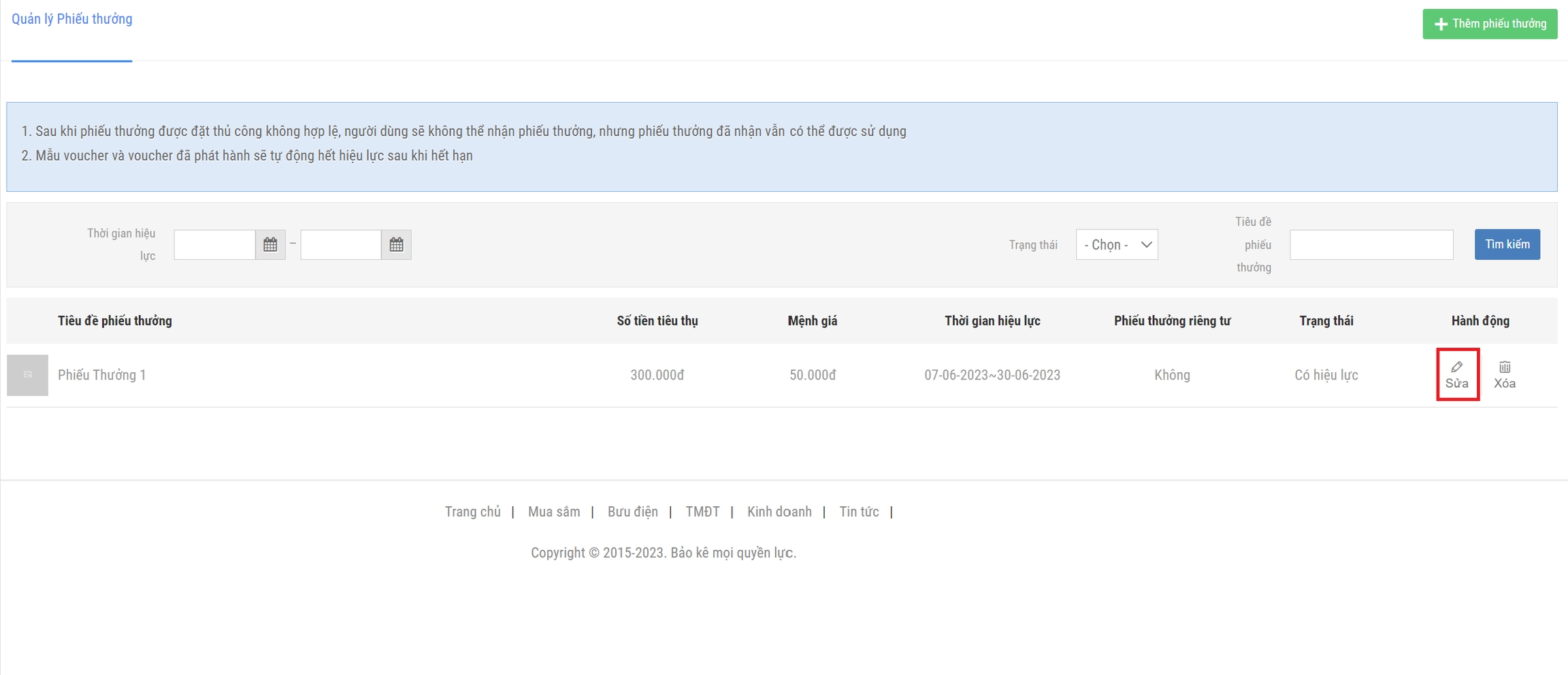Visit the Bưu điện footer link
The height and width of the screenshot is (675, 1568).
coord(632,512)
